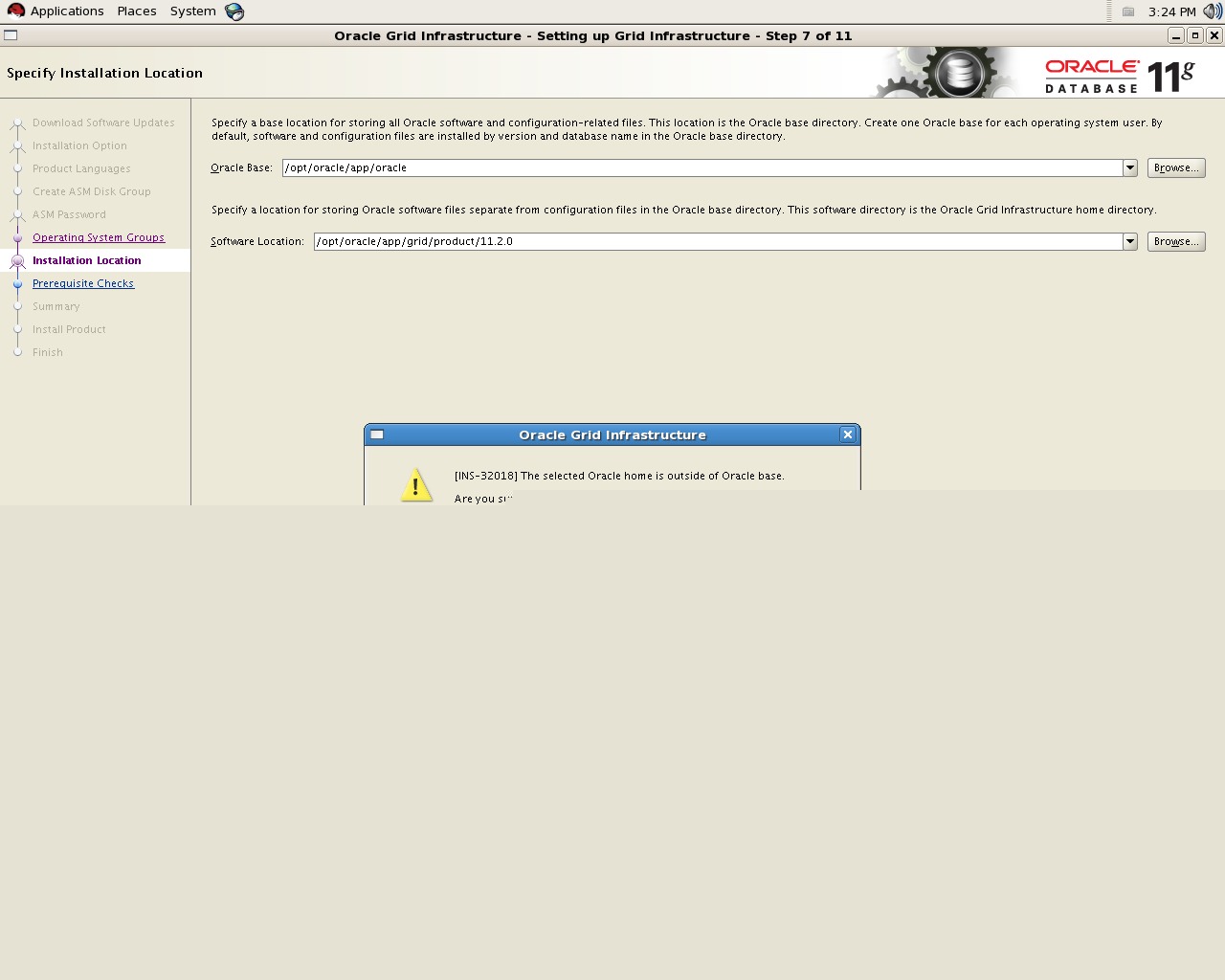1225x980 pixels.
Task: Click the Installation Option step
Action: pos(79,145)
